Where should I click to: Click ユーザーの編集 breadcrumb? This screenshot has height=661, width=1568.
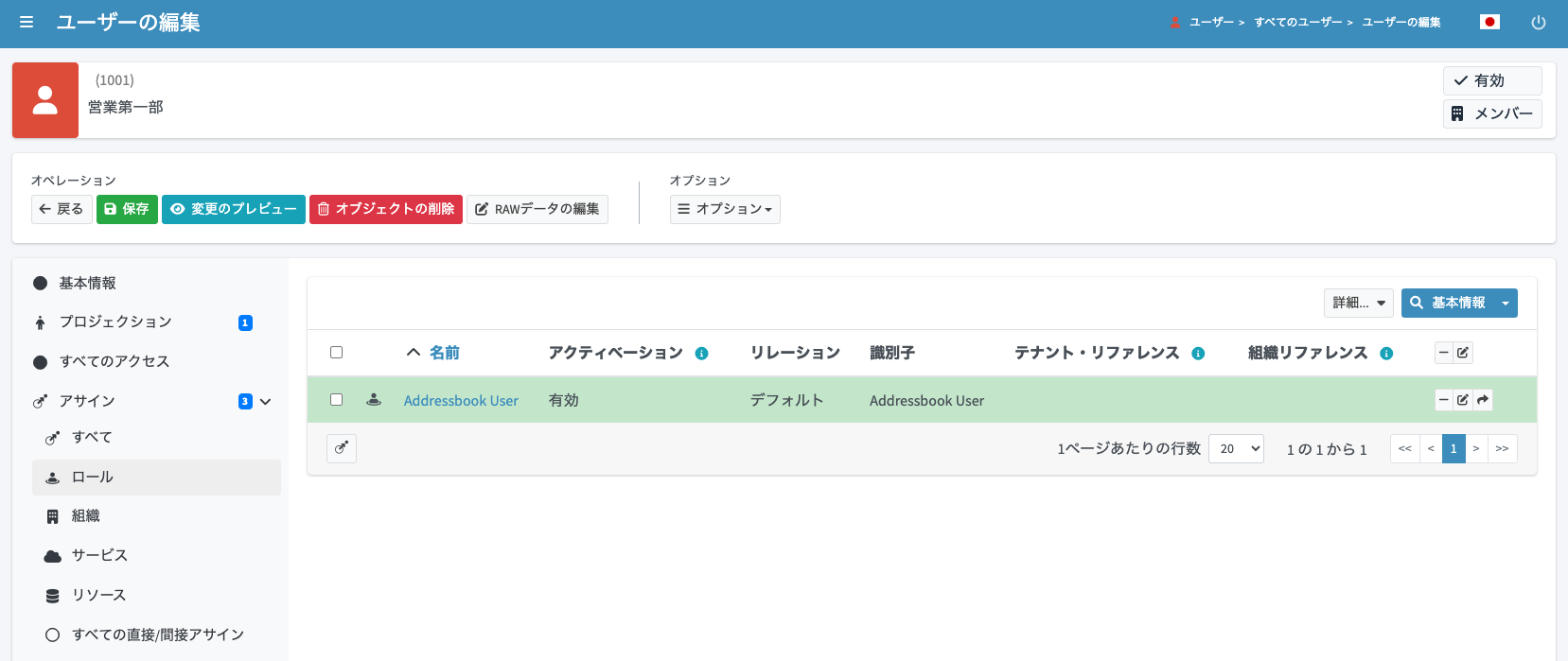click(x=1401, y=23)
